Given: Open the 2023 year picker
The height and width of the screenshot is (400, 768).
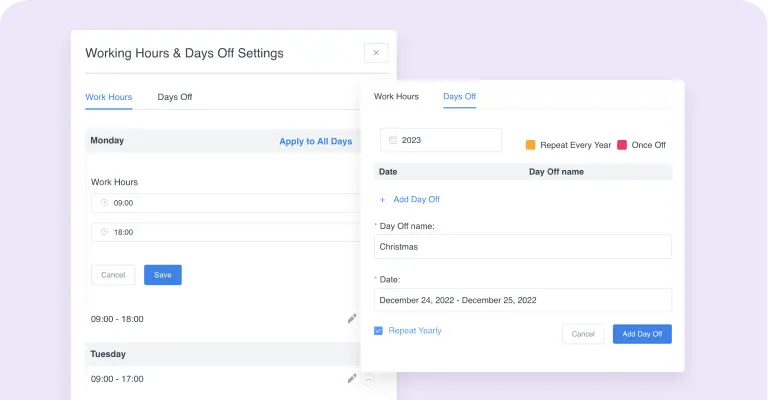Looking at the screenshot, I should point(441,140).
